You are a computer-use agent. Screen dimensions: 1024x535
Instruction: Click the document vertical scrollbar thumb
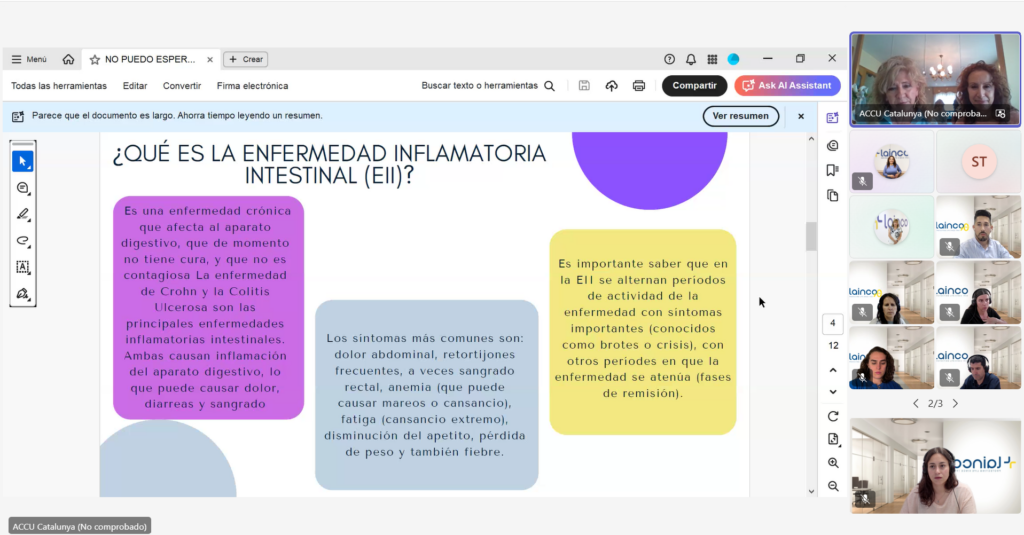811,236
